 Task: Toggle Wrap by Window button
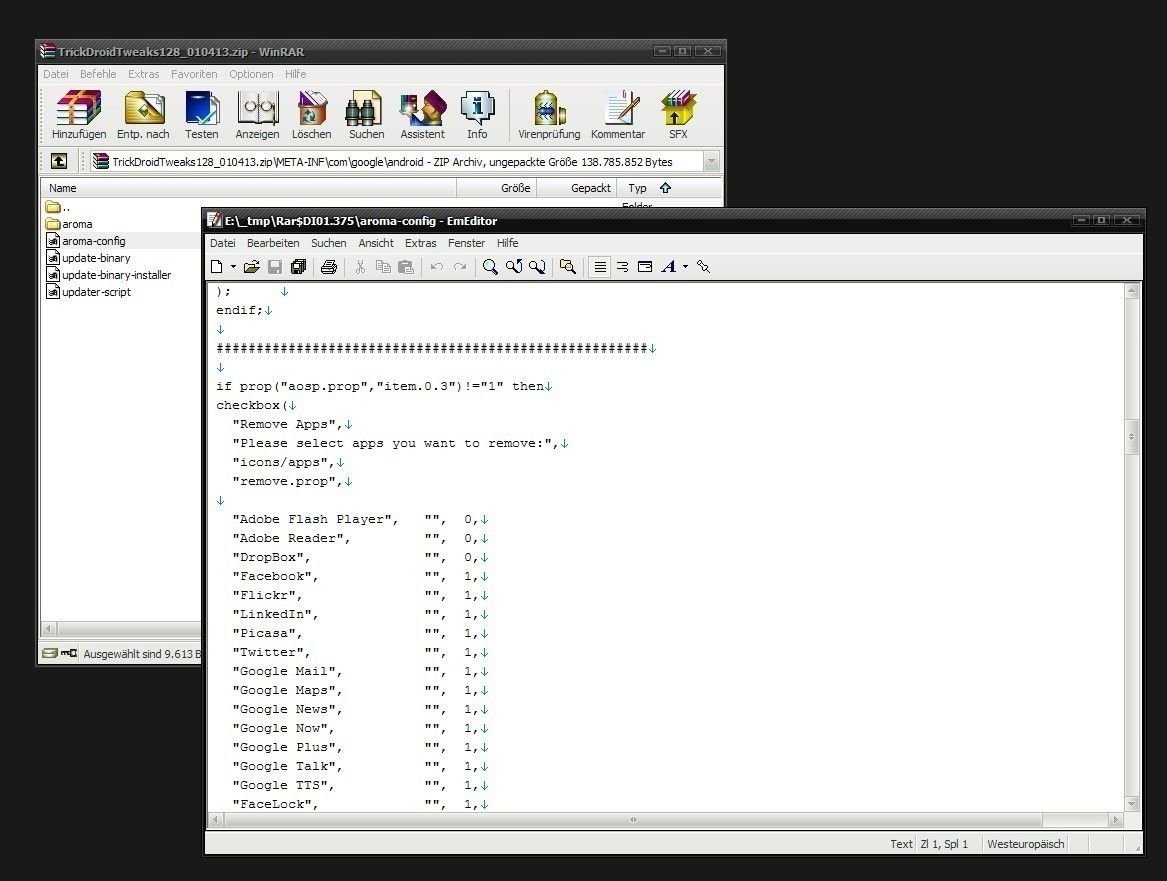point(645,267)
